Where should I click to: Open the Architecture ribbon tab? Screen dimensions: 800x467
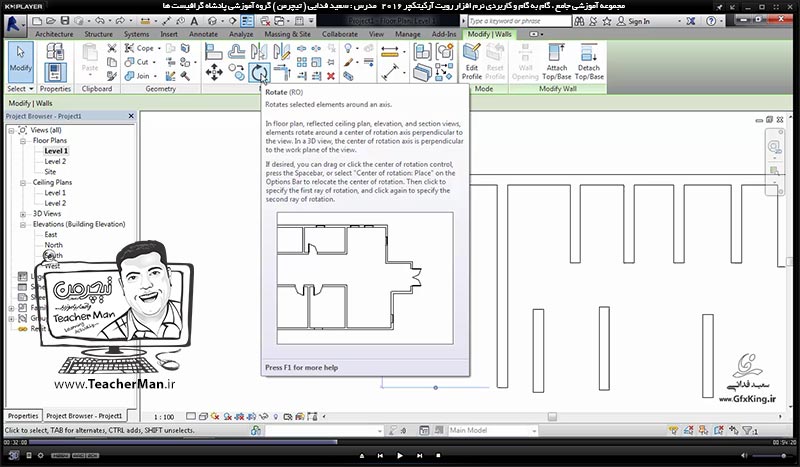click(x=54, y=34)
